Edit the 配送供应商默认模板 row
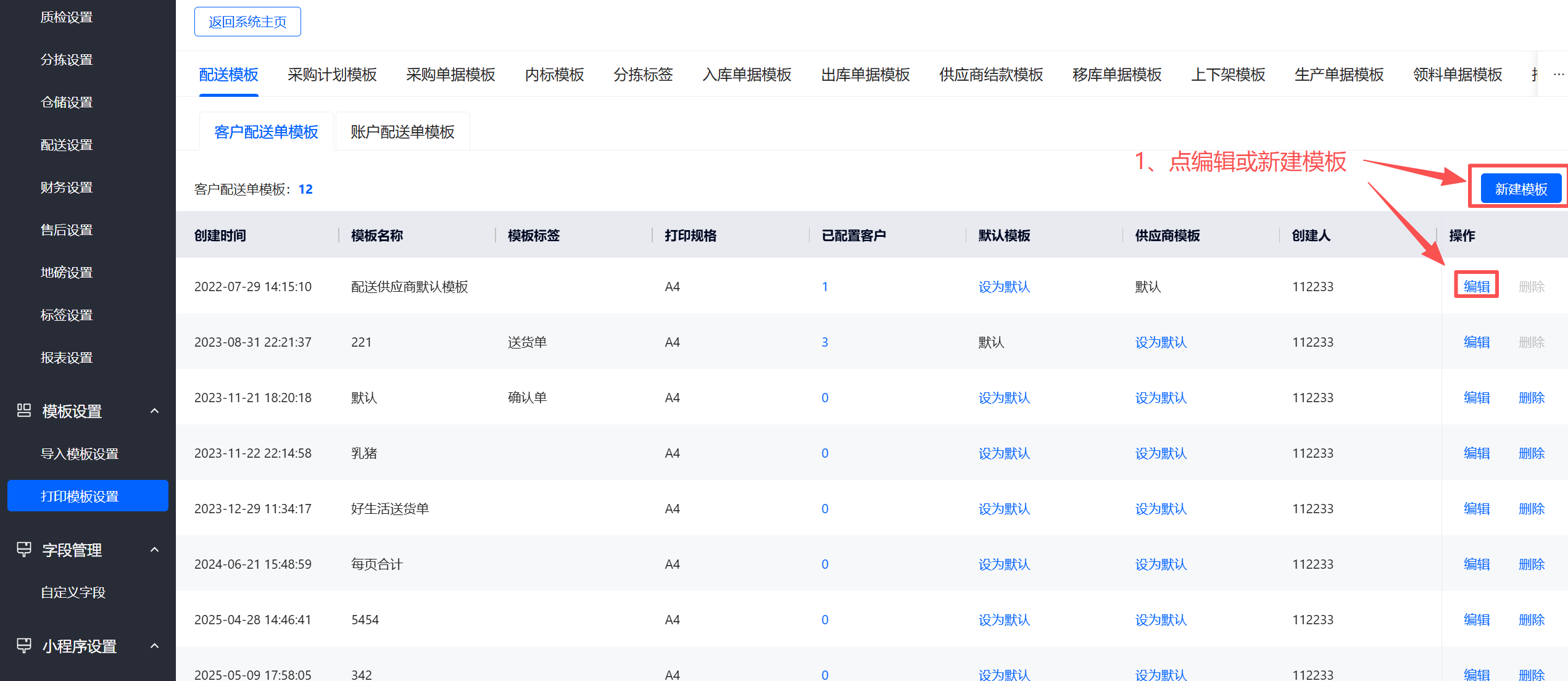Image resolution: width=1568 pixels, height=681 pixels. click(x=1476, y=286)
